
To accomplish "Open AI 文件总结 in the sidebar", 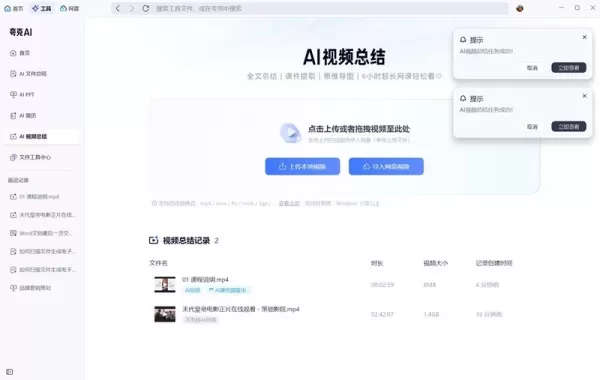I will (x=41, y=73).
